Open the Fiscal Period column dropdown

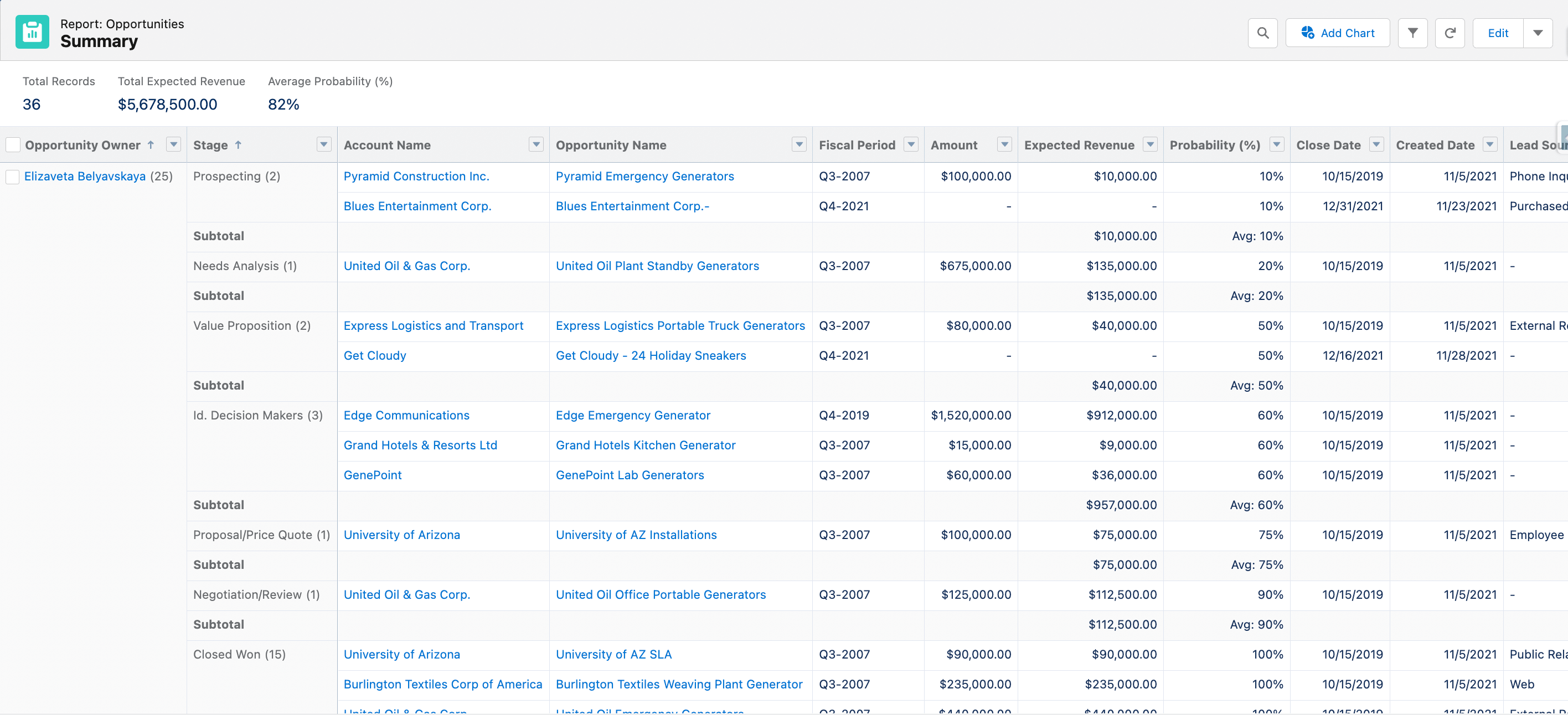click(x=911, y=144)
